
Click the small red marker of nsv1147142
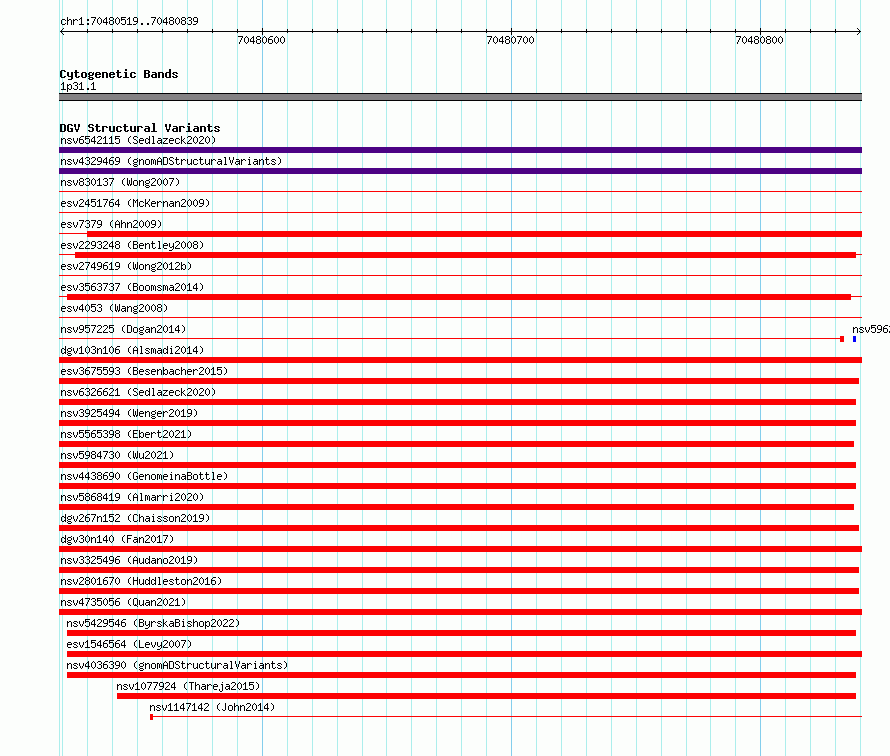[x=152, y=717]
